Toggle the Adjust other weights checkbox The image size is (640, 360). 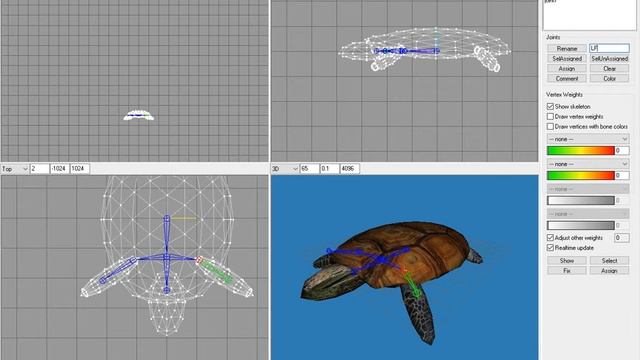(x=550, y=238)
